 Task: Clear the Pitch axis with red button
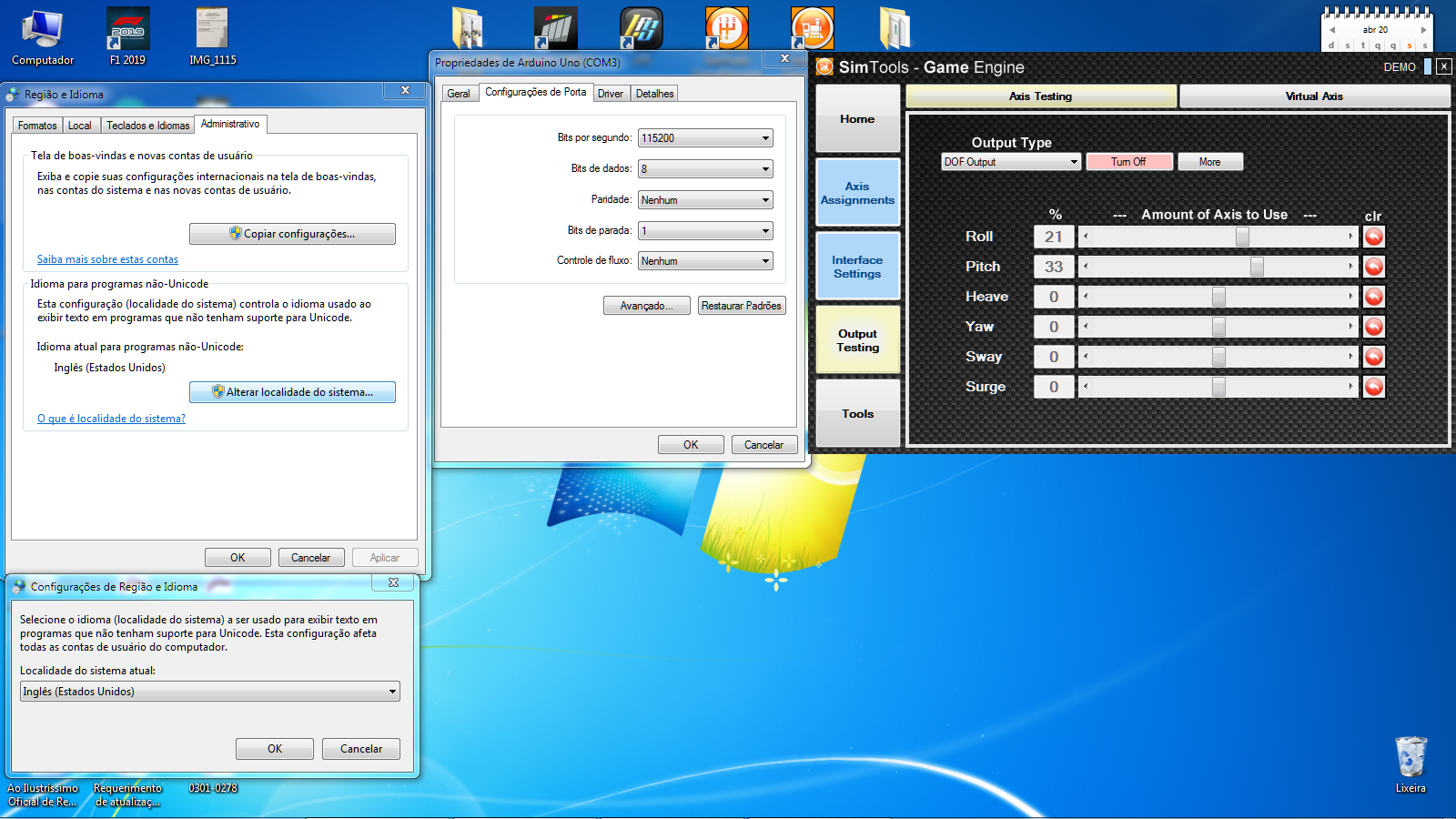(x=1374, y=267)
